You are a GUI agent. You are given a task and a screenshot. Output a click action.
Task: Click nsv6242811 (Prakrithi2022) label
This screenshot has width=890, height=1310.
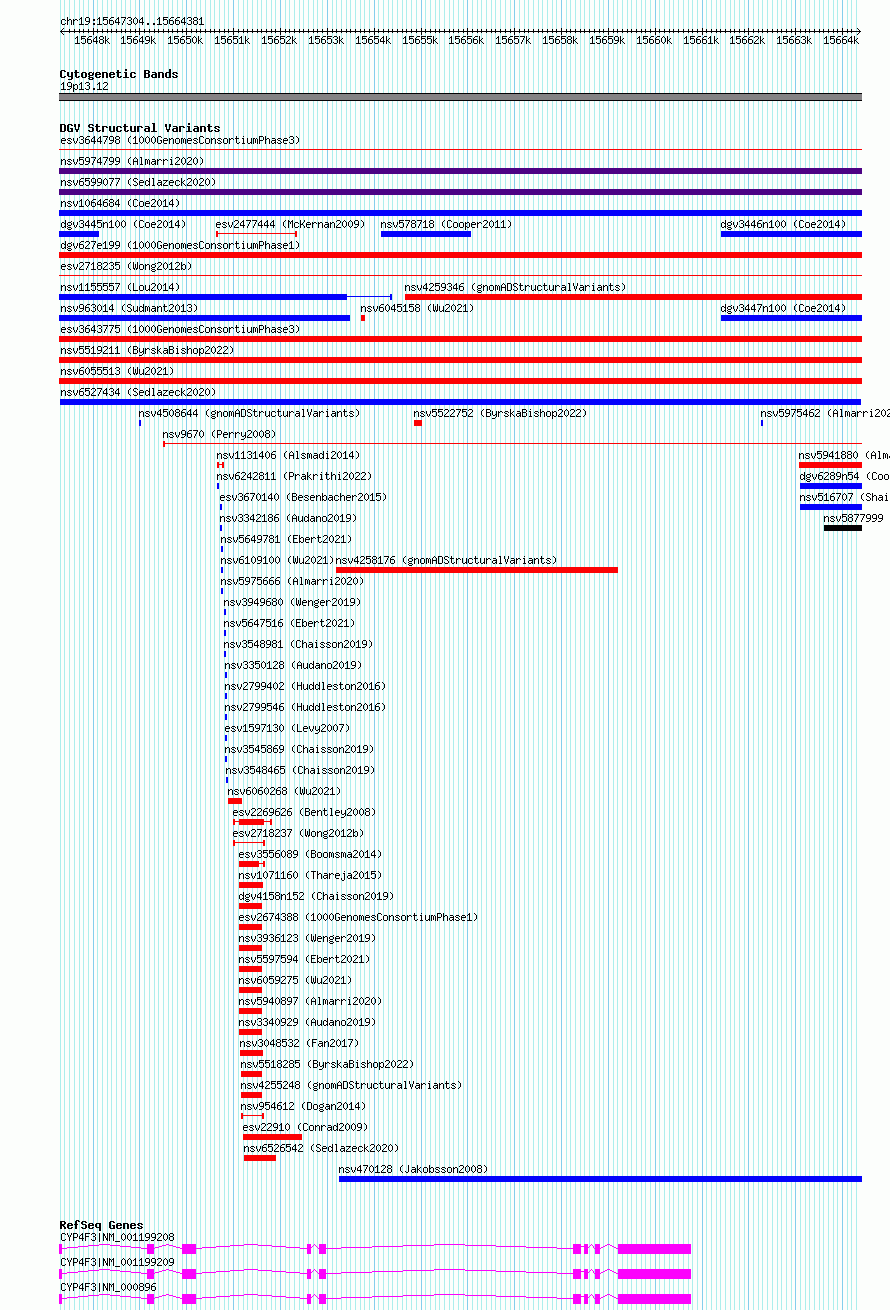click(x=295, y=476)
